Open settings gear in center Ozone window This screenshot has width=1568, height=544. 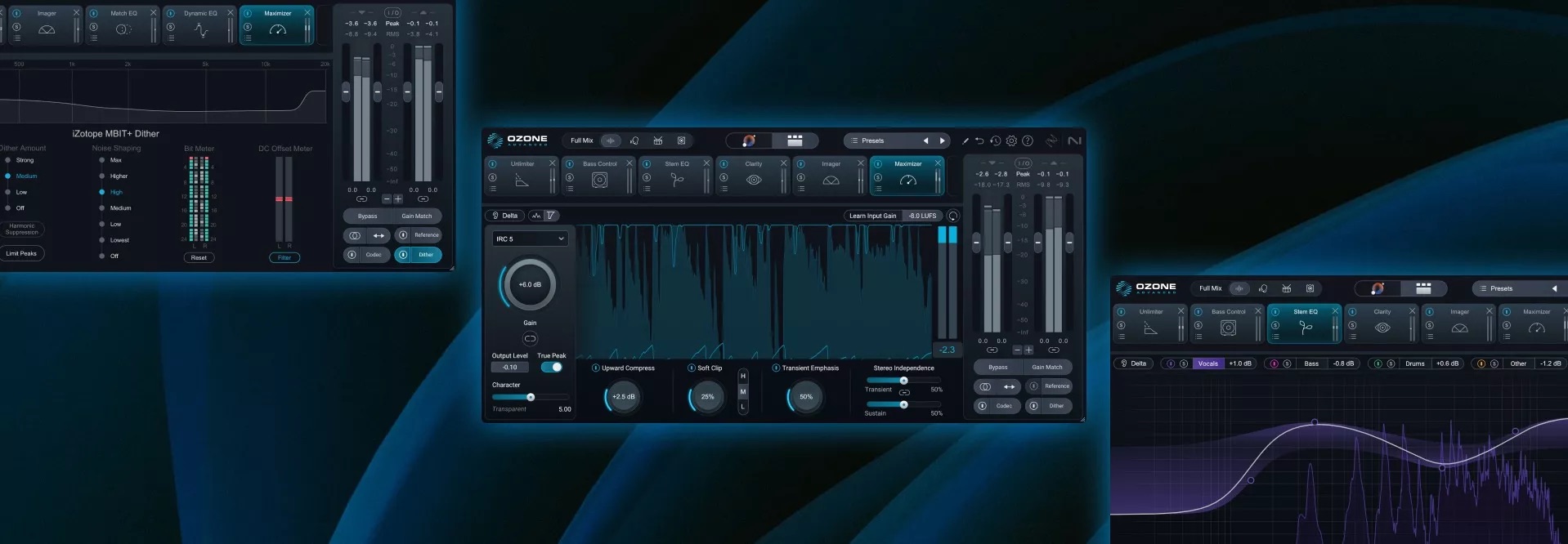(1011, 140)
